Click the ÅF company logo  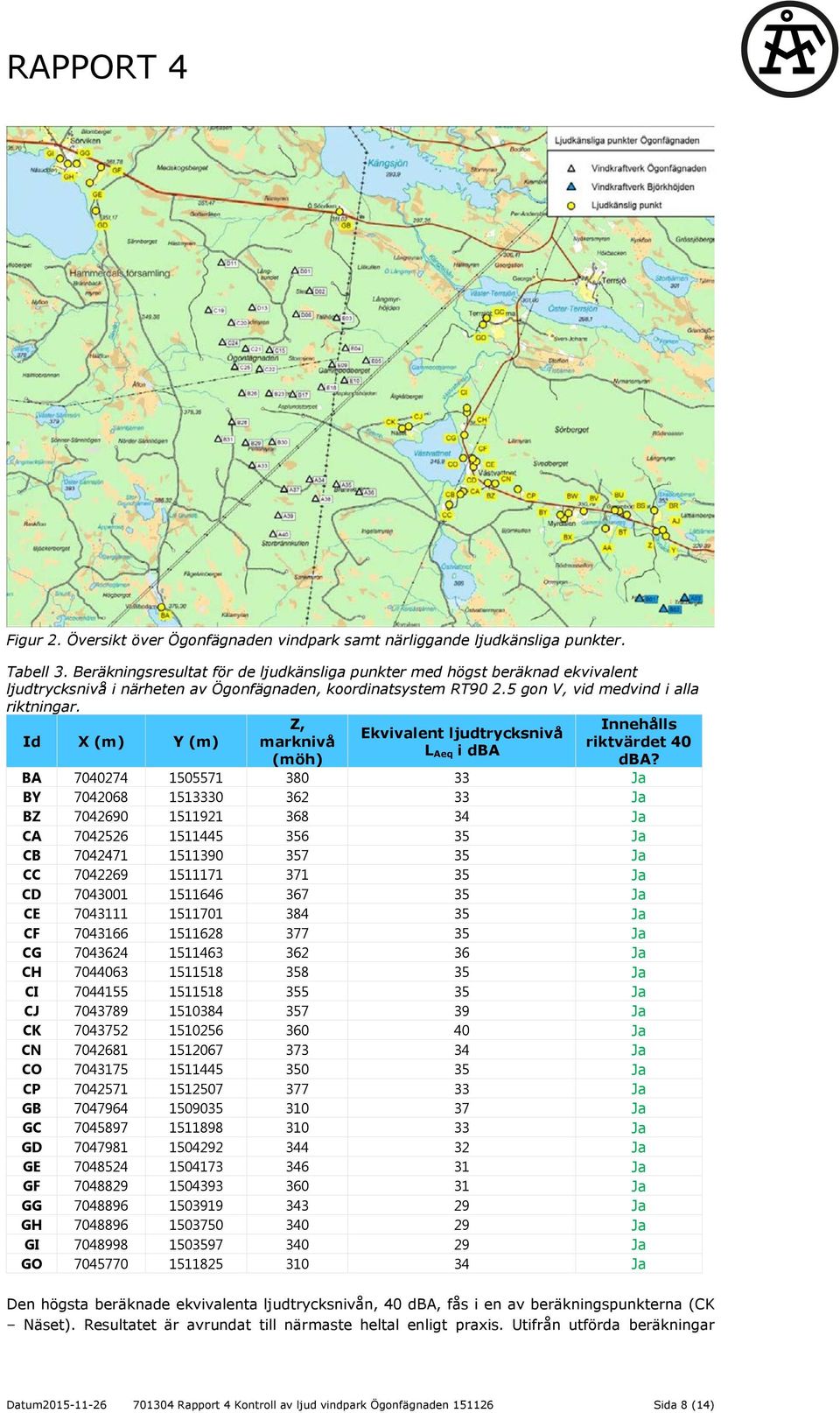click(789, 50)
